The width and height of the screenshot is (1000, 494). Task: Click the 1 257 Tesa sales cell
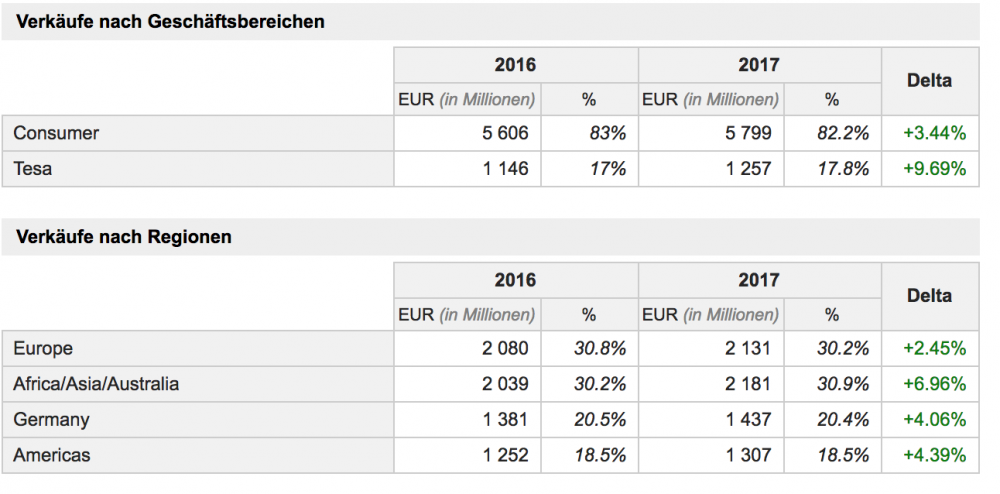748,169
